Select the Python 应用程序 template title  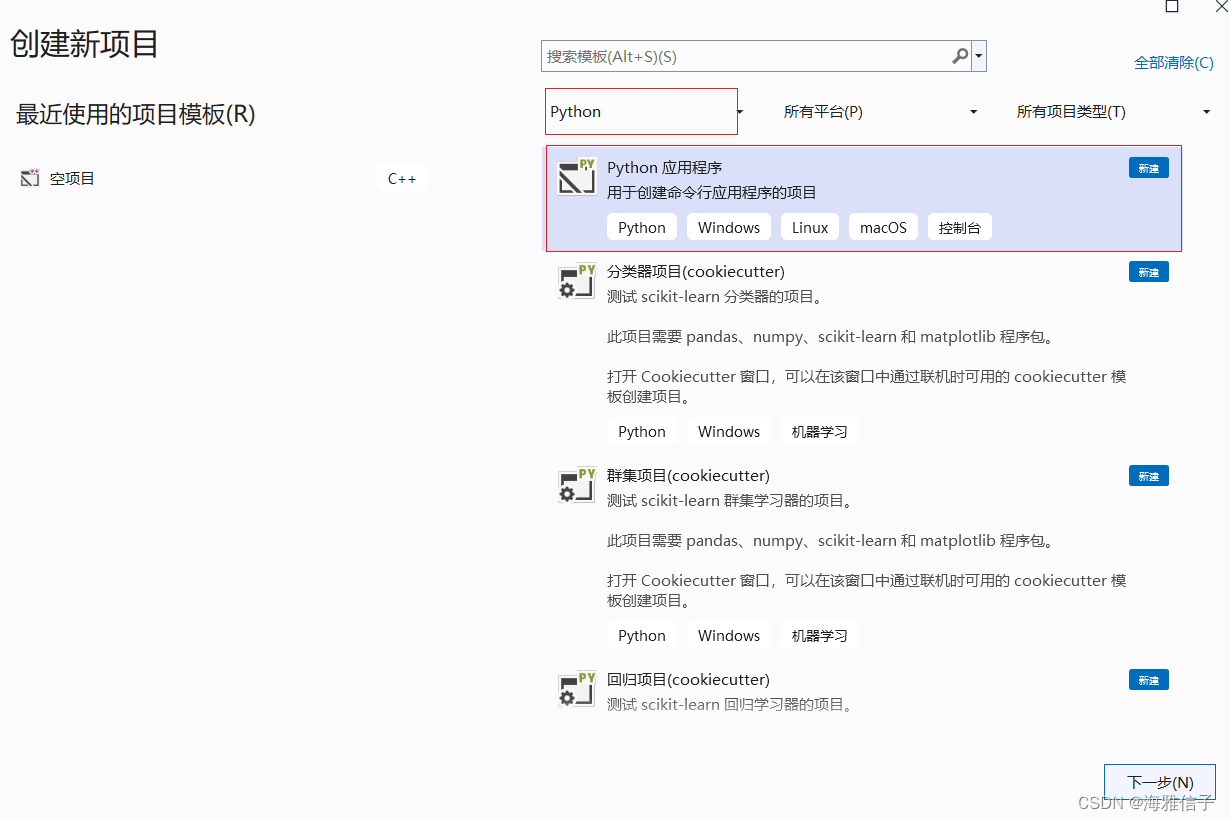click(x=664, y=167)
